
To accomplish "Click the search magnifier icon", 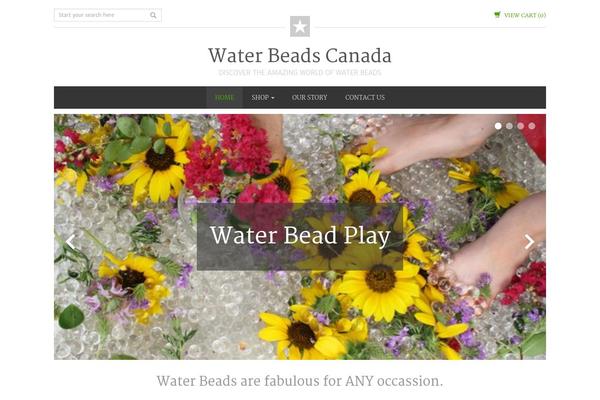I will (153, 15).
